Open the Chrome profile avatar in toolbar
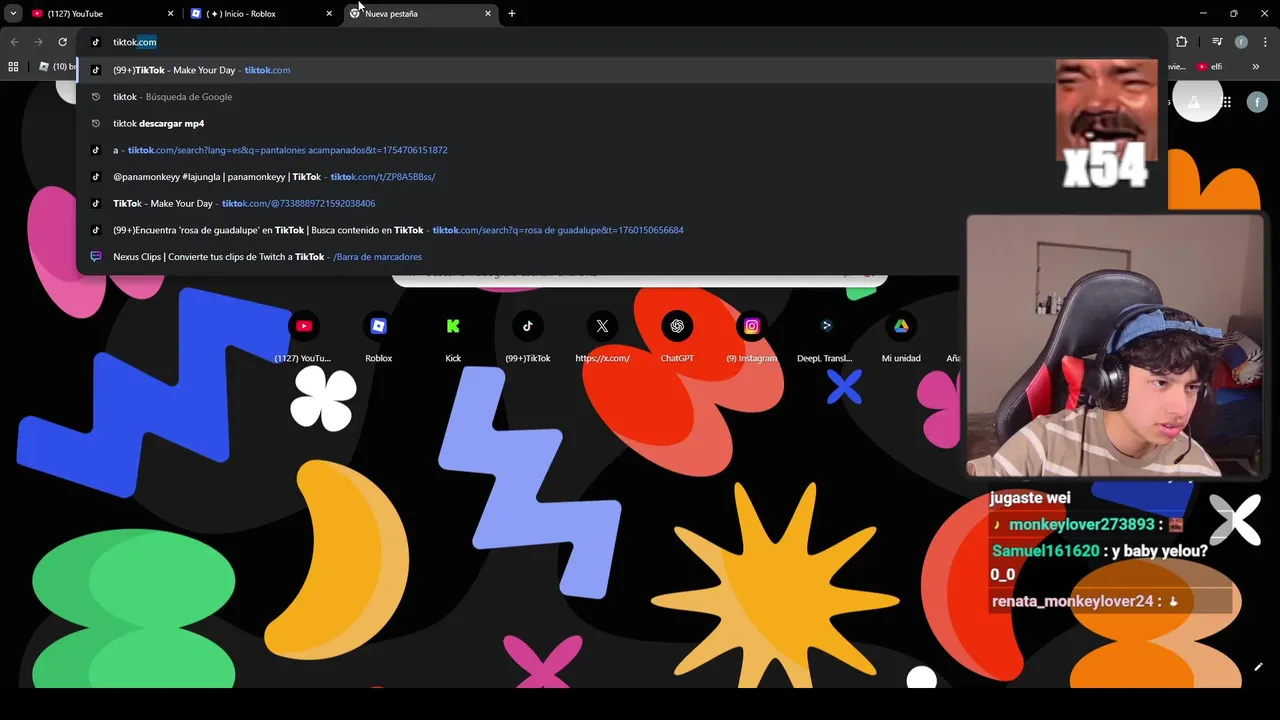Image resolution: width=1280 pixels, height=720 pixels. click(x=1241, y=42)
